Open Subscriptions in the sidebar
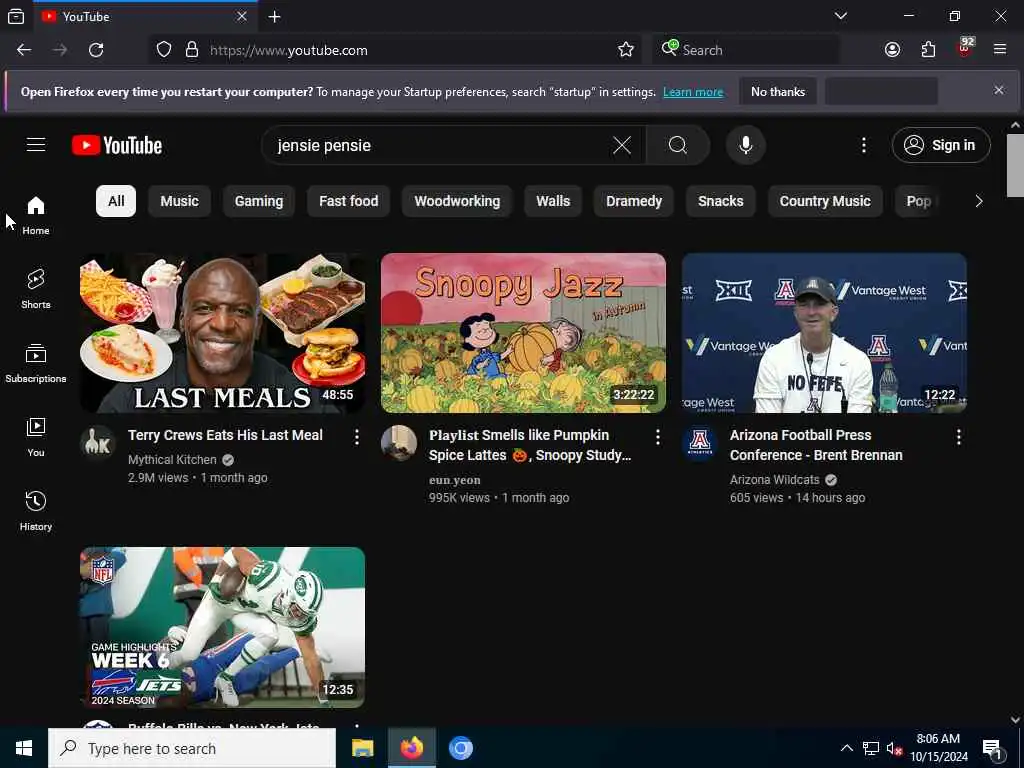The height and width of the screenshot is (768, 1024). click(x=36, y=363)
